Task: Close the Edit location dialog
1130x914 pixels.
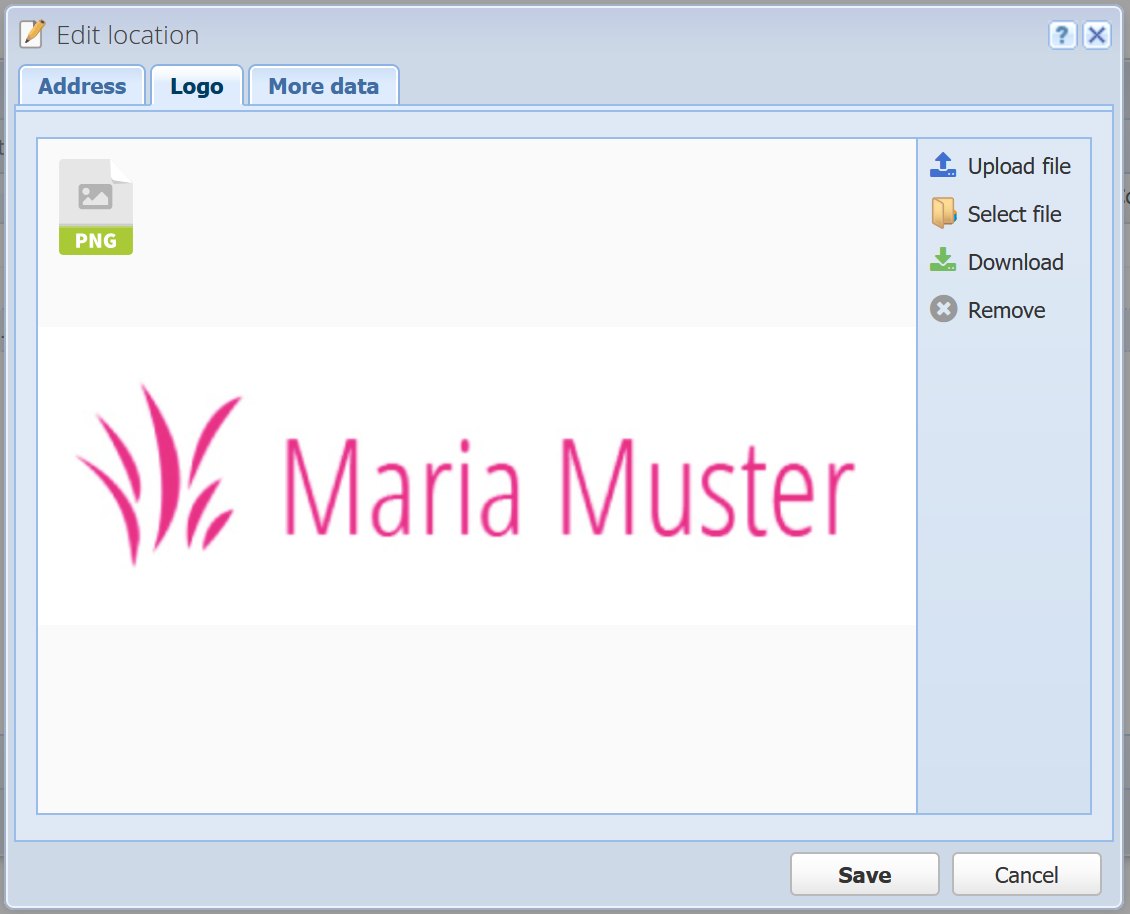Action: click(x=1097, y=35)
